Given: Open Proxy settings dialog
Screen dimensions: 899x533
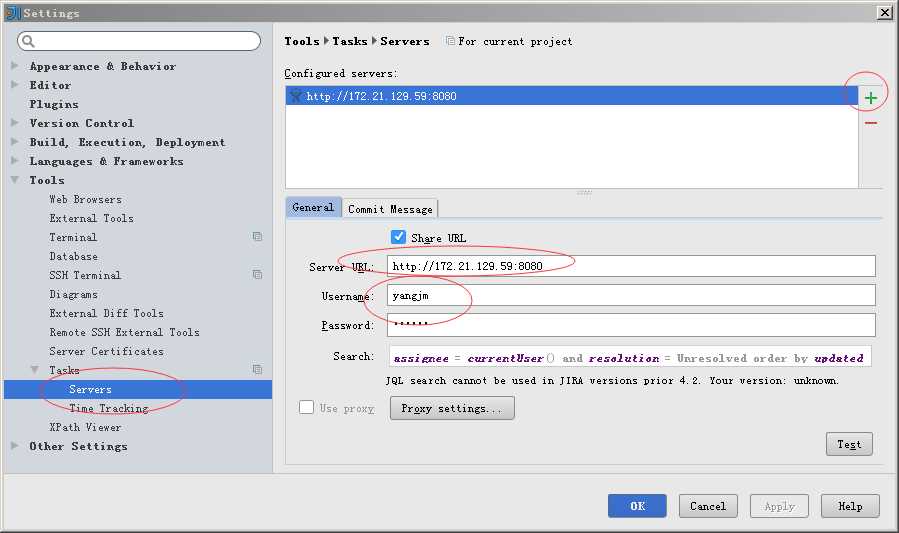Looking at the screenshot, I should (x=452, y=408).
